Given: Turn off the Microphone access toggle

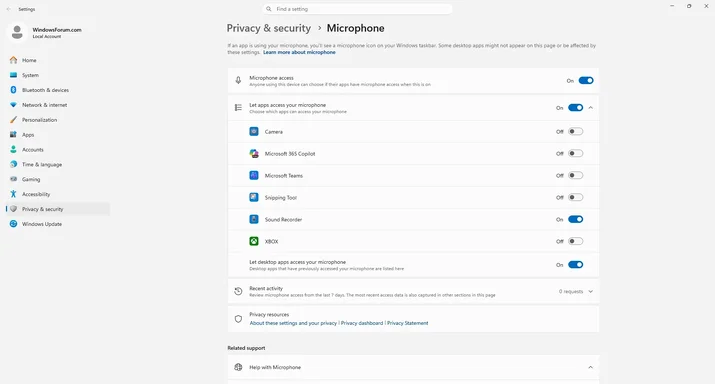Looking at the screenshot, I should [x=586, y=80].
